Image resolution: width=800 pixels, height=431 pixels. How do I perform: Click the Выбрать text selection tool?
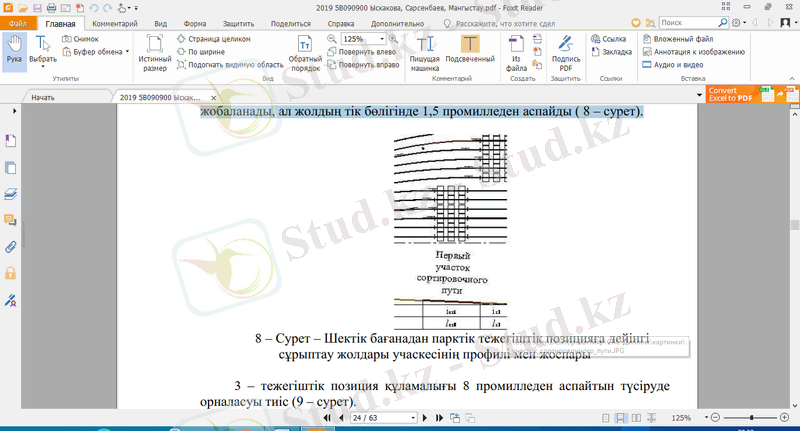point(43,51)
